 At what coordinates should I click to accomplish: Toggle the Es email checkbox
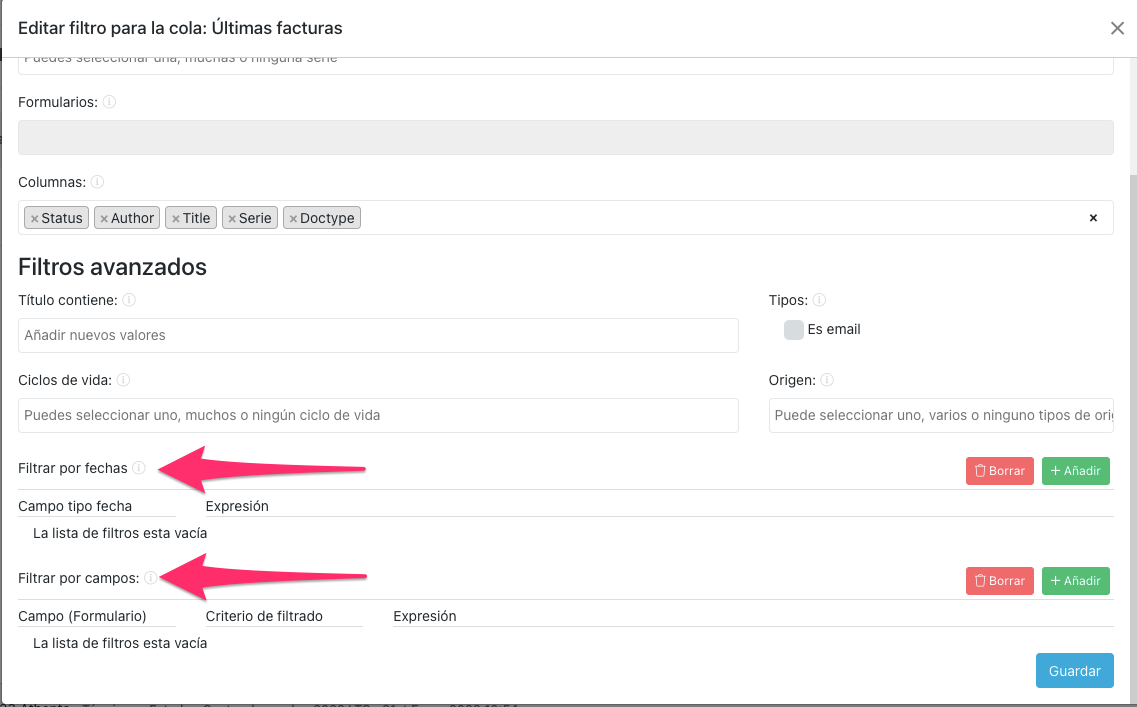tap(794, 330)
